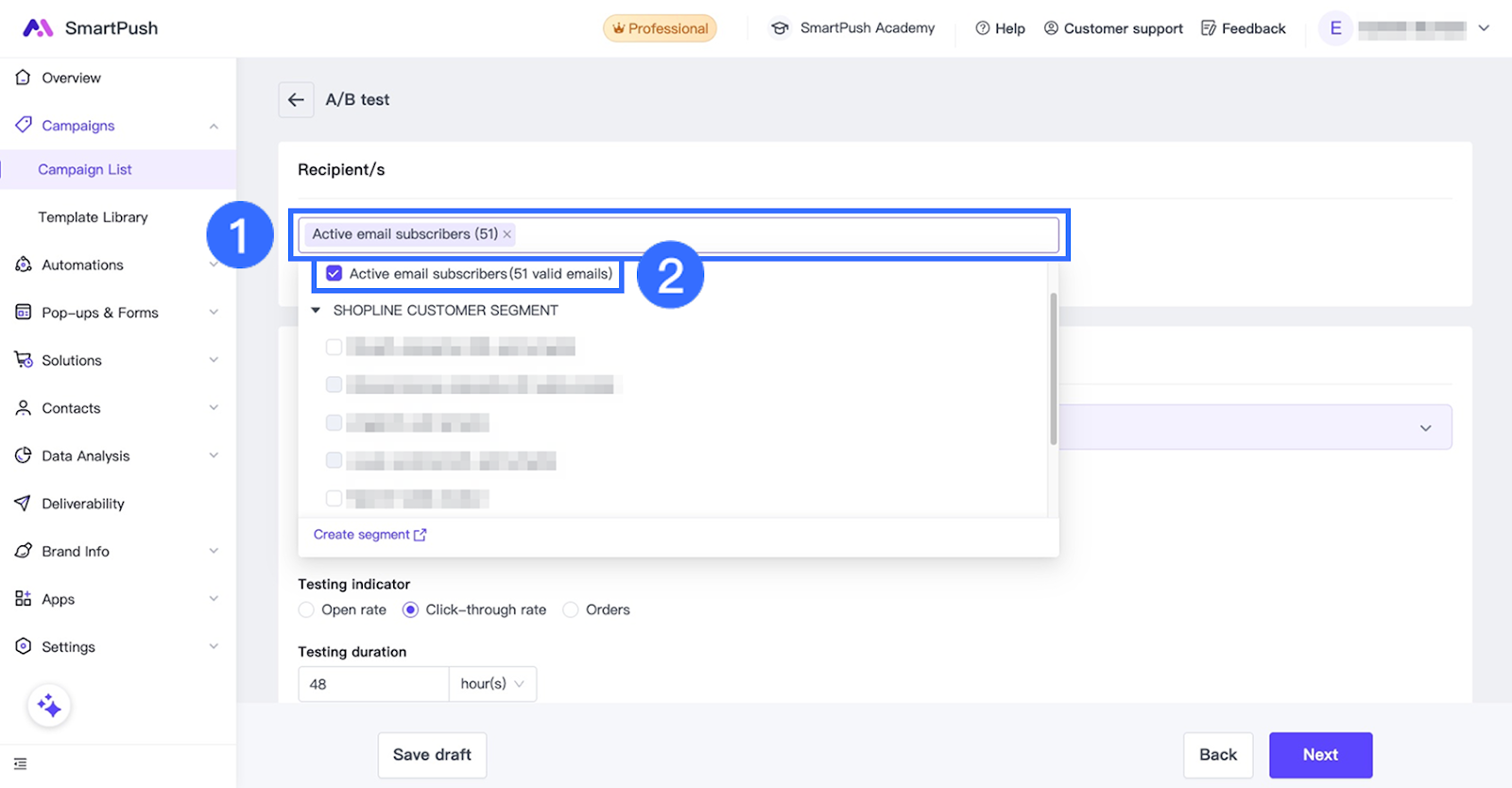Viewport: 1512px width, 788px height.
Task: Click the Help question mark icon
Action: pyautogui.click(x=983, y=28)
